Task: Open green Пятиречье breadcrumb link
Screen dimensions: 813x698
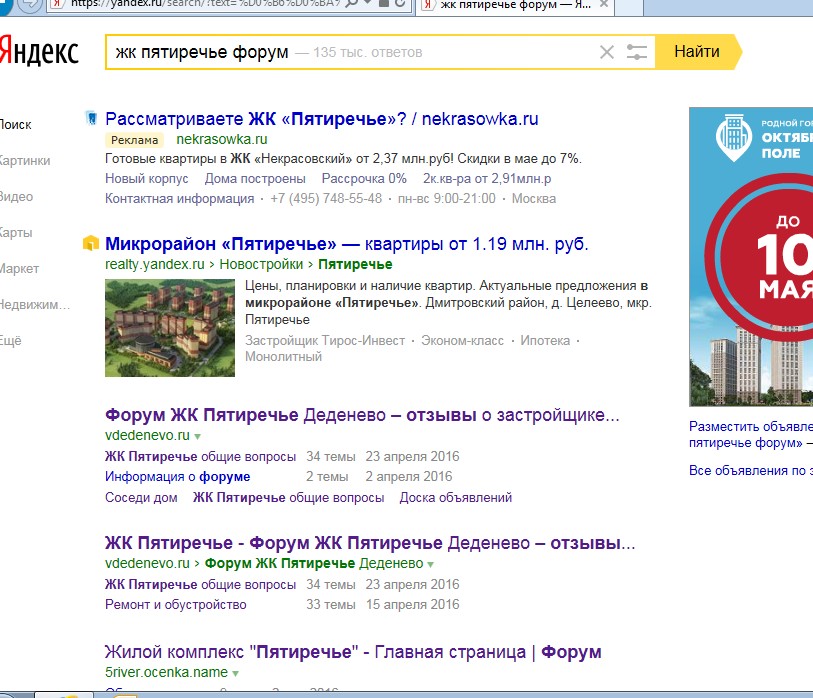Action: tap(355, 264)
